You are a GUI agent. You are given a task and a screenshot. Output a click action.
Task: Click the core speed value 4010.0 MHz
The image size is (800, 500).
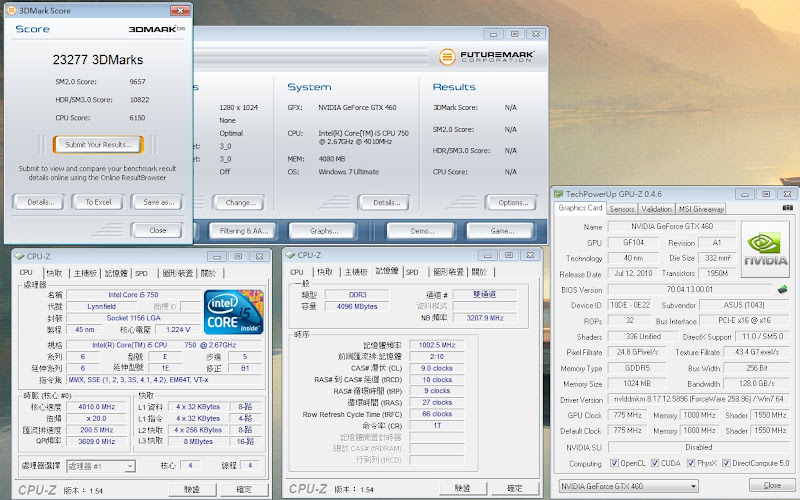click(x=97, y=407)
